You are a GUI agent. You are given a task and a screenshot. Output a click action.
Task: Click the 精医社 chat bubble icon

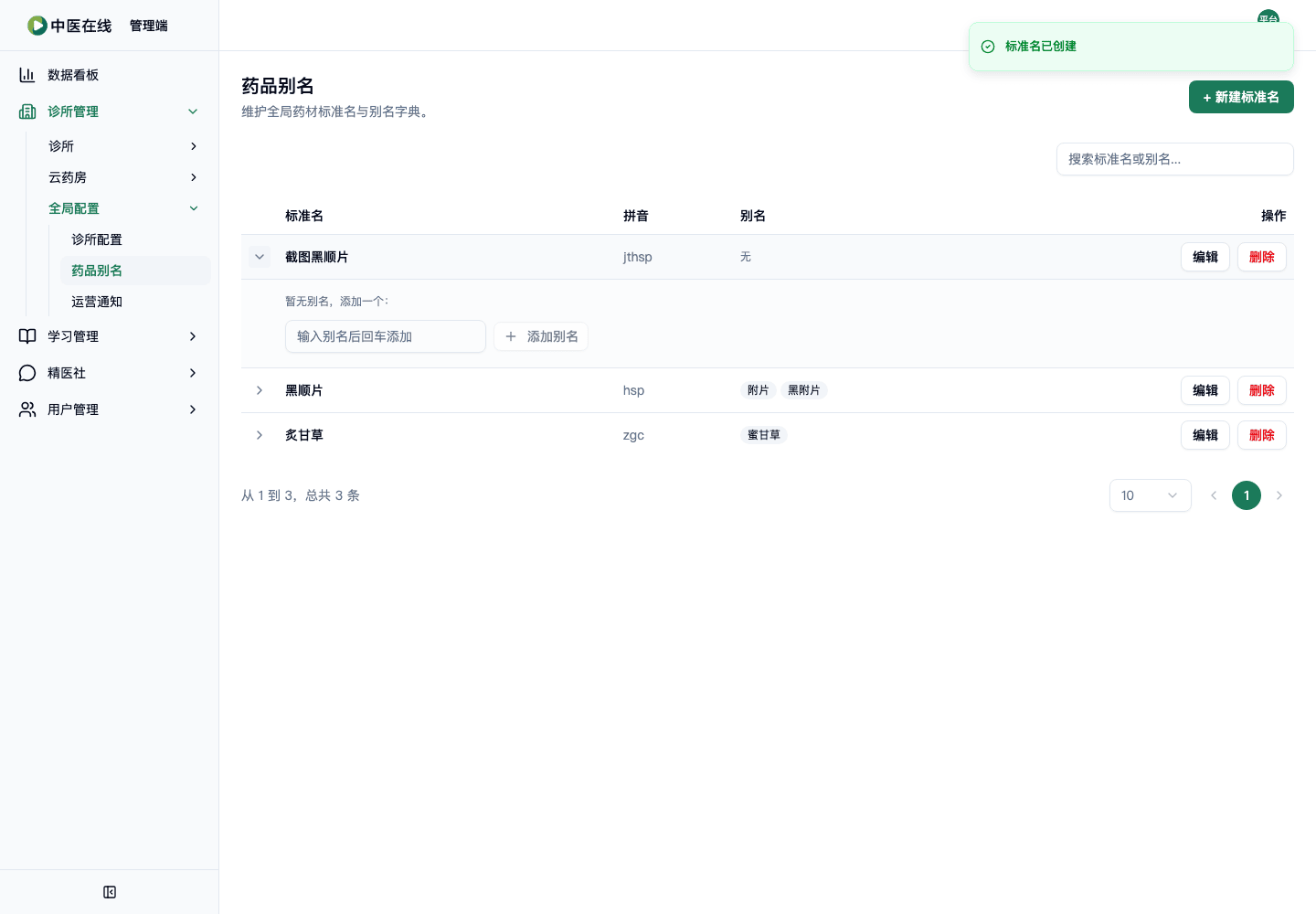pyautogui.click(x=27, y=373)
